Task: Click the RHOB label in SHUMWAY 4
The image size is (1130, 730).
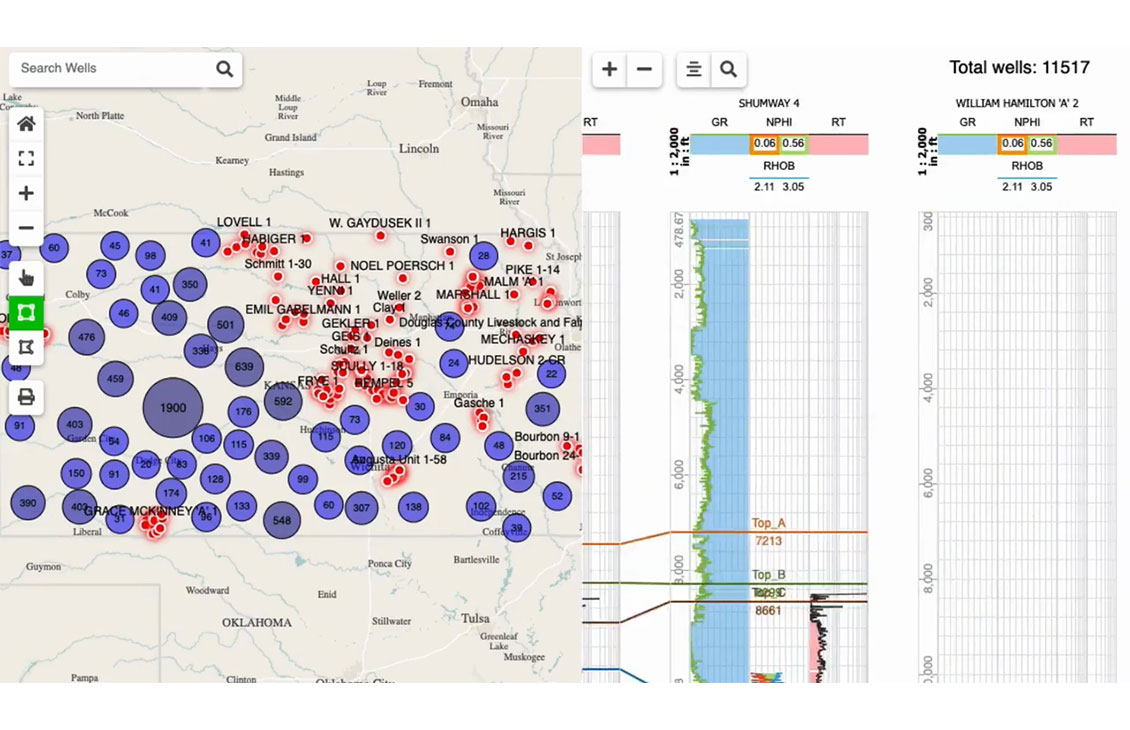Action: (x=779, y=166)
